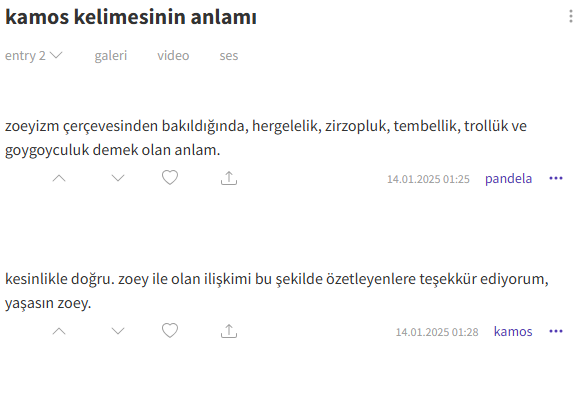Image resolution: width=581 pixels, height=394 pixels.
Task: Open the 14.01.2025 01:25 entry permalink
Action: [x=428, y=179]
